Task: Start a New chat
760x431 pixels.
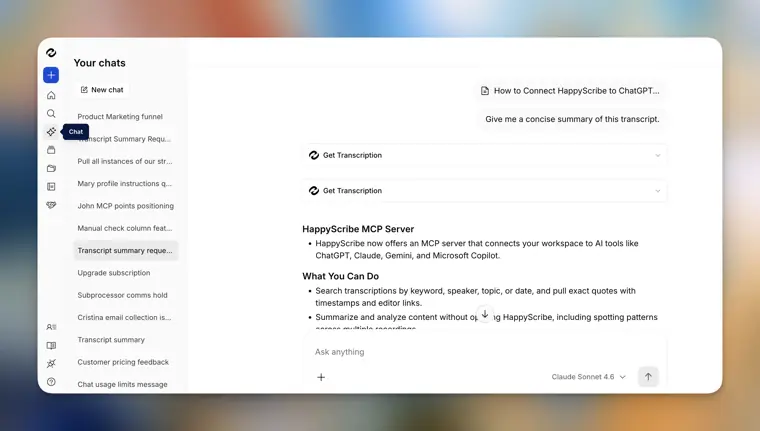Action: click(x=102, y=90)
